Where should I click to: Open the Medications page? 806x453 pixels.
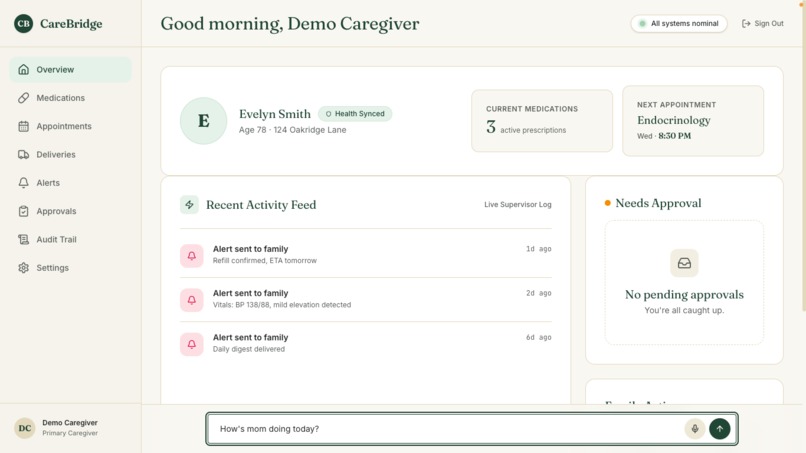[x=70, y=98]
